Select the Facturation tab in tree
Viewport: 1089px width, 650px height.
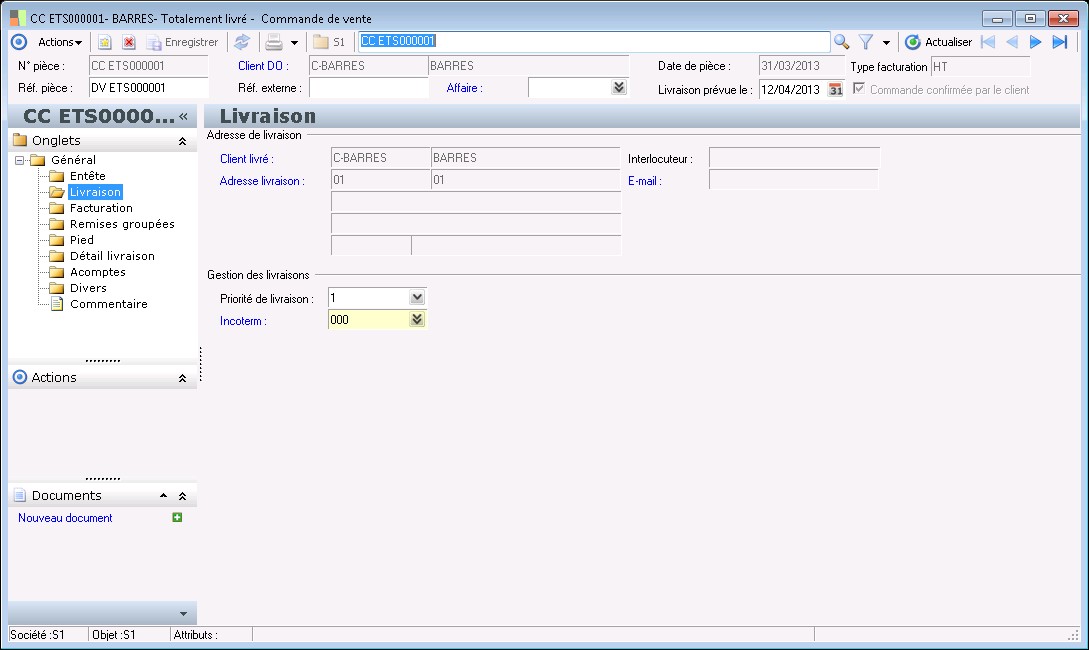coord(101,208)
